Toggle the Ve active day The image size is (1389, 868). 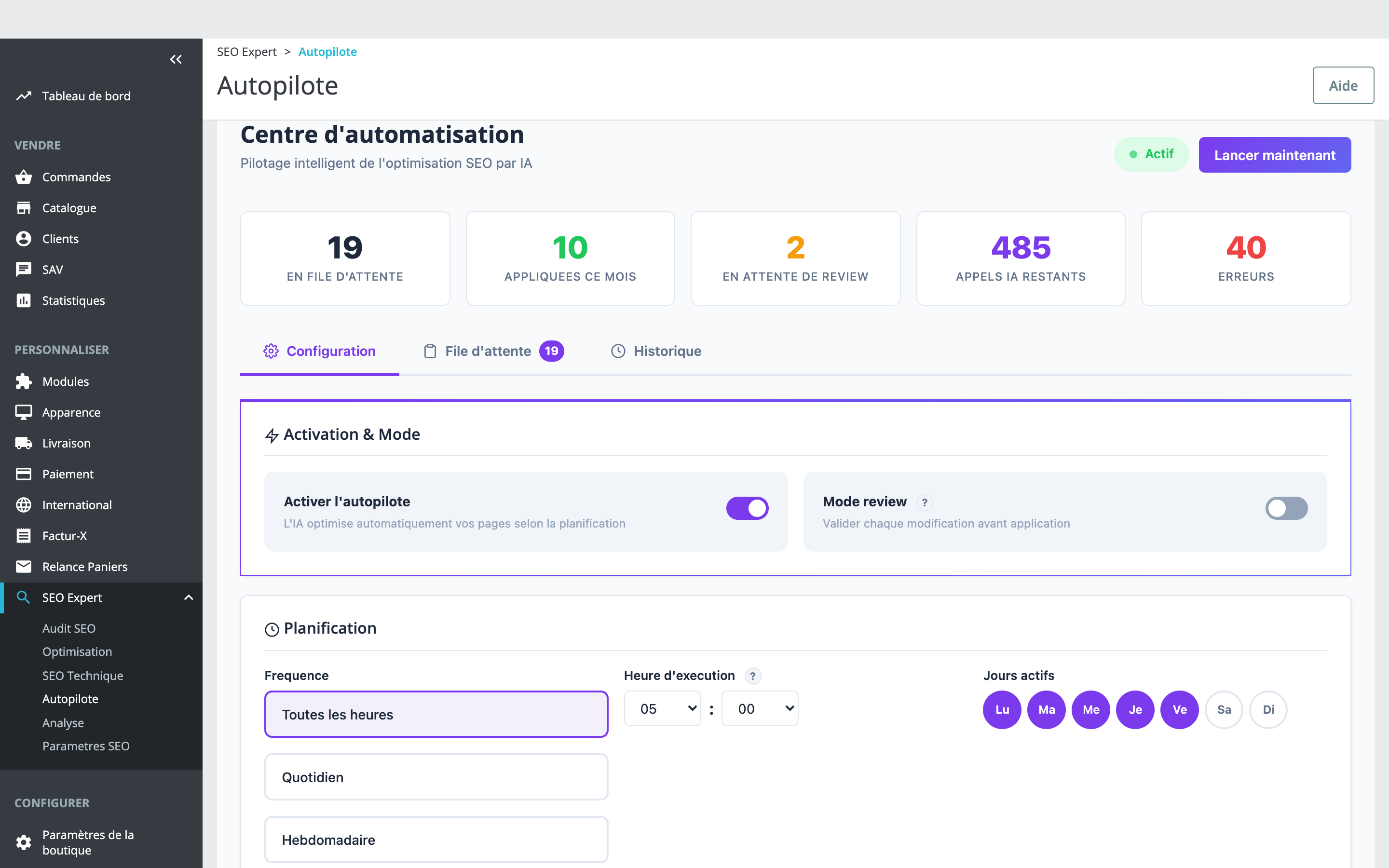pos(1180,709)
